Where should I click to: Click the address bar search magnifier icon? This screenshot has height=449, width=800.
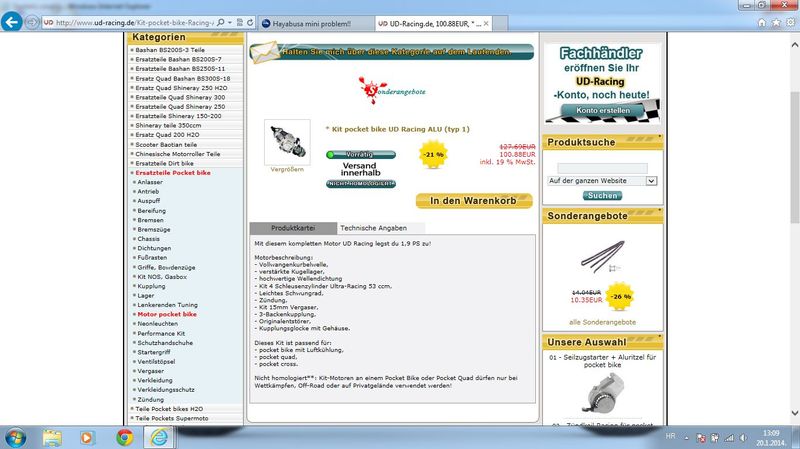(x=220, y=22)
